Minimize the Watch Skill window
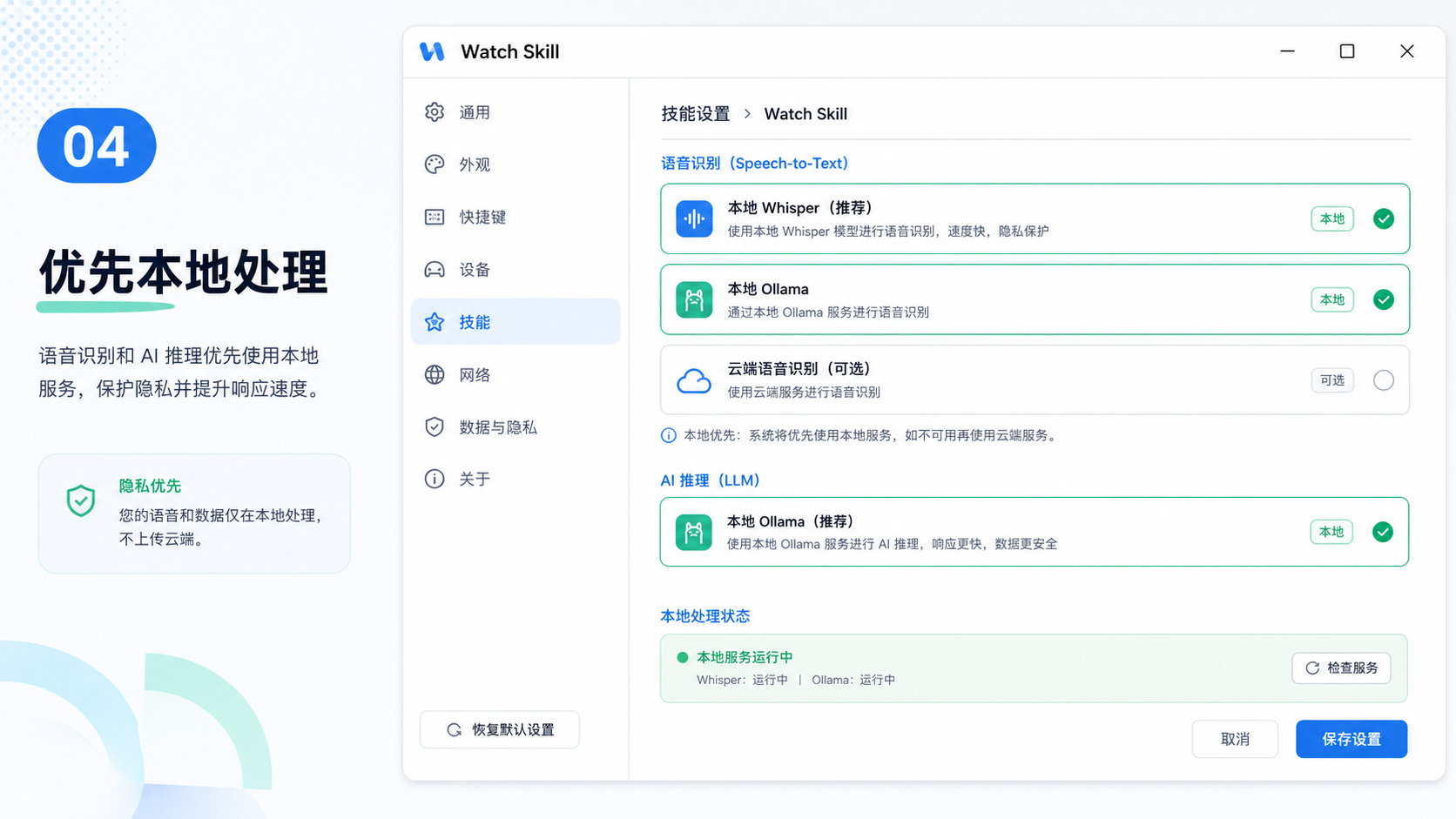This screenshot has width=1456, height=819. (1288, 51)
